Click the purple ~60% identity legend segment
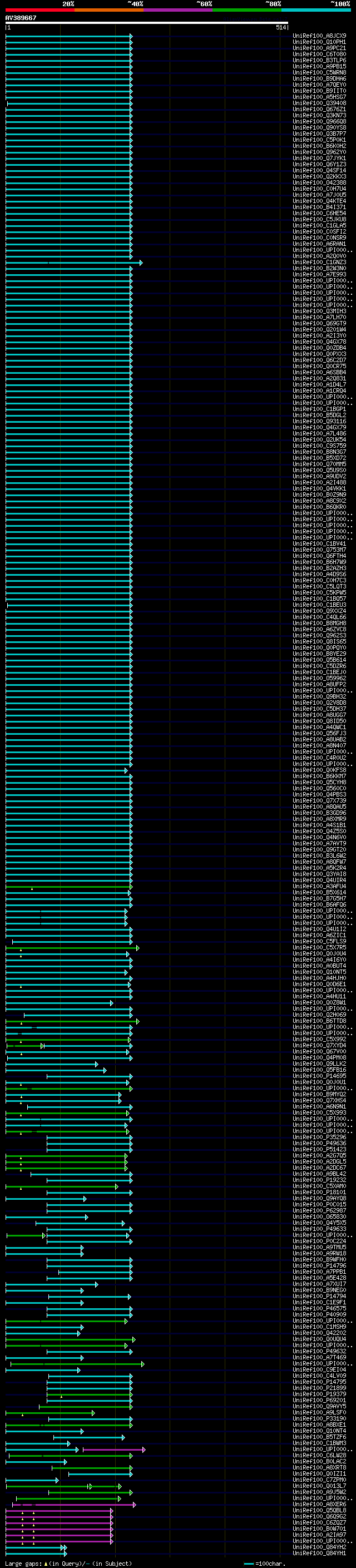356x1568 pixels. tap(177, 10)
